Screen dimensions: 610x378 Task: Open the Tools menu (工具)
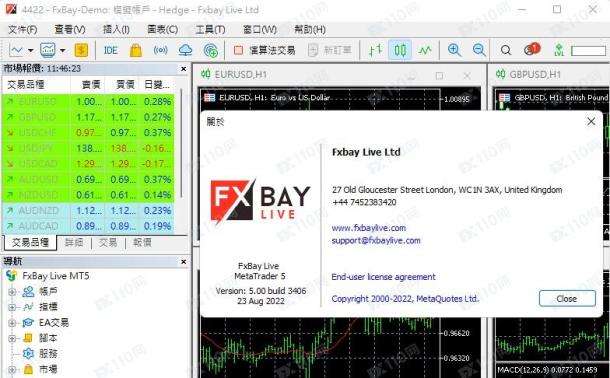click(x=210, y=30)
